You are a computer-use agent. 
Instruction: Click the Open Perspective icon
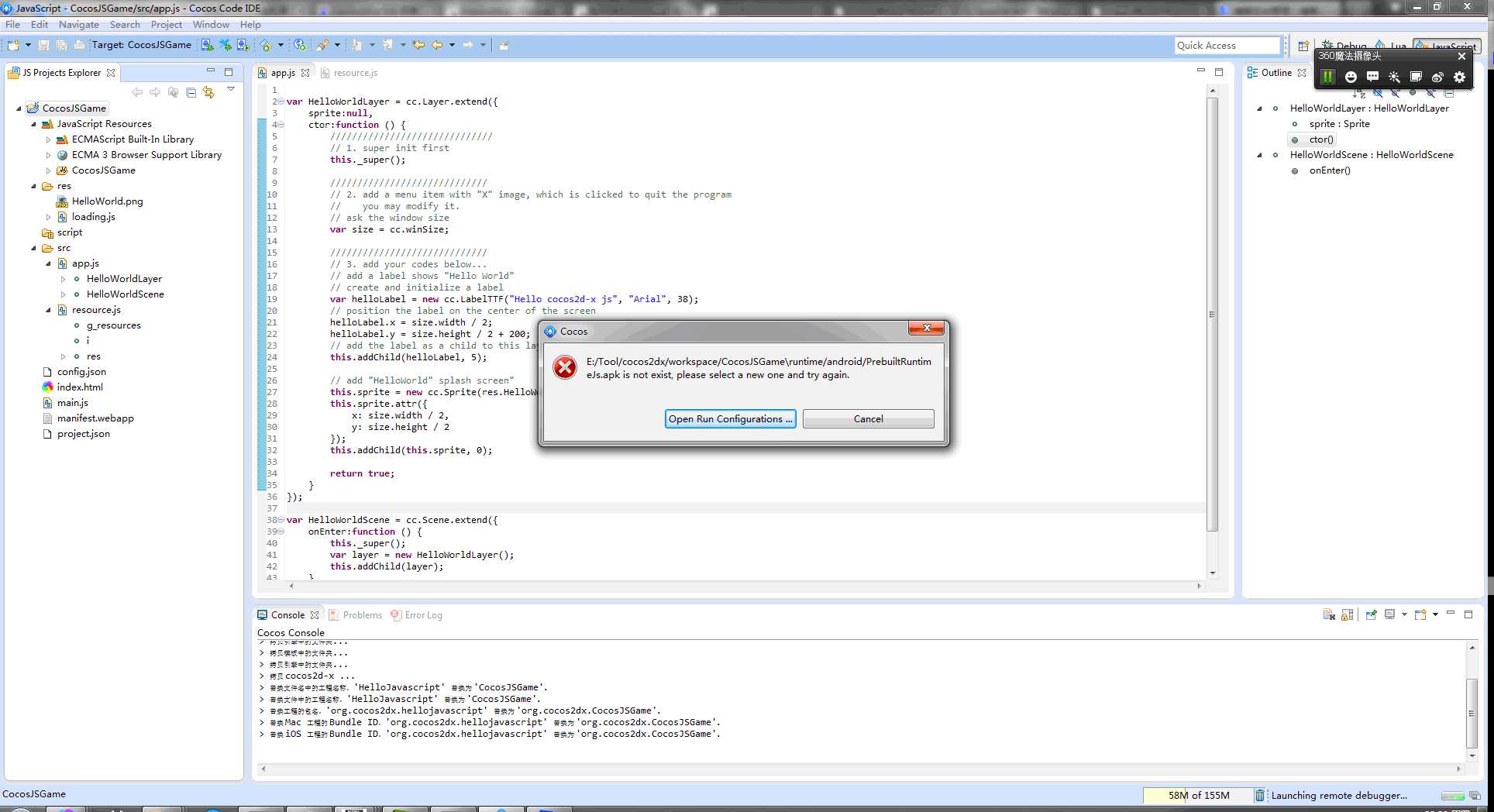pyautogui.click(x=1303, y=46)
